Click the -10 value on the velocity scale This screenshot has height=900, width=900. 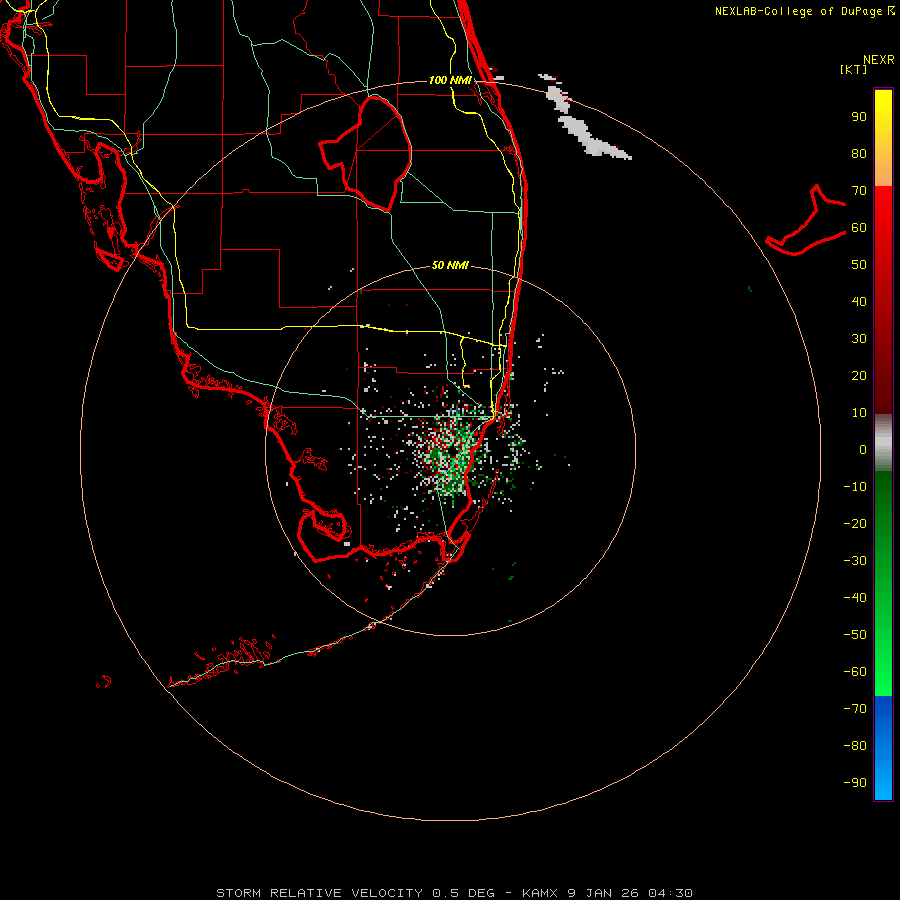pos(855,487)
